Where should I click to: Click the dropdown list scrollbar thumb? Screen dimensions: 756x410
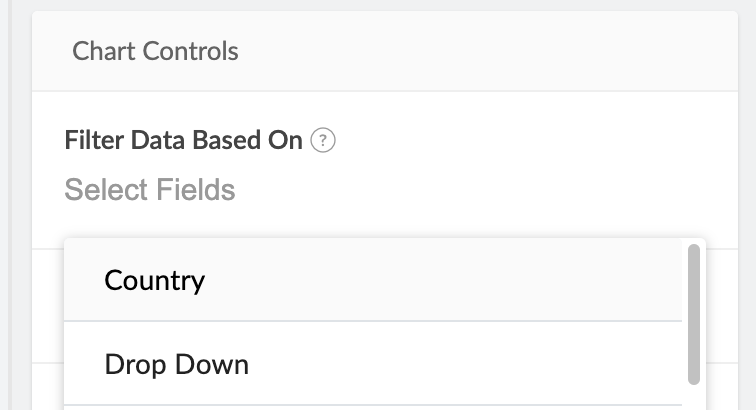tap(693, 313)
